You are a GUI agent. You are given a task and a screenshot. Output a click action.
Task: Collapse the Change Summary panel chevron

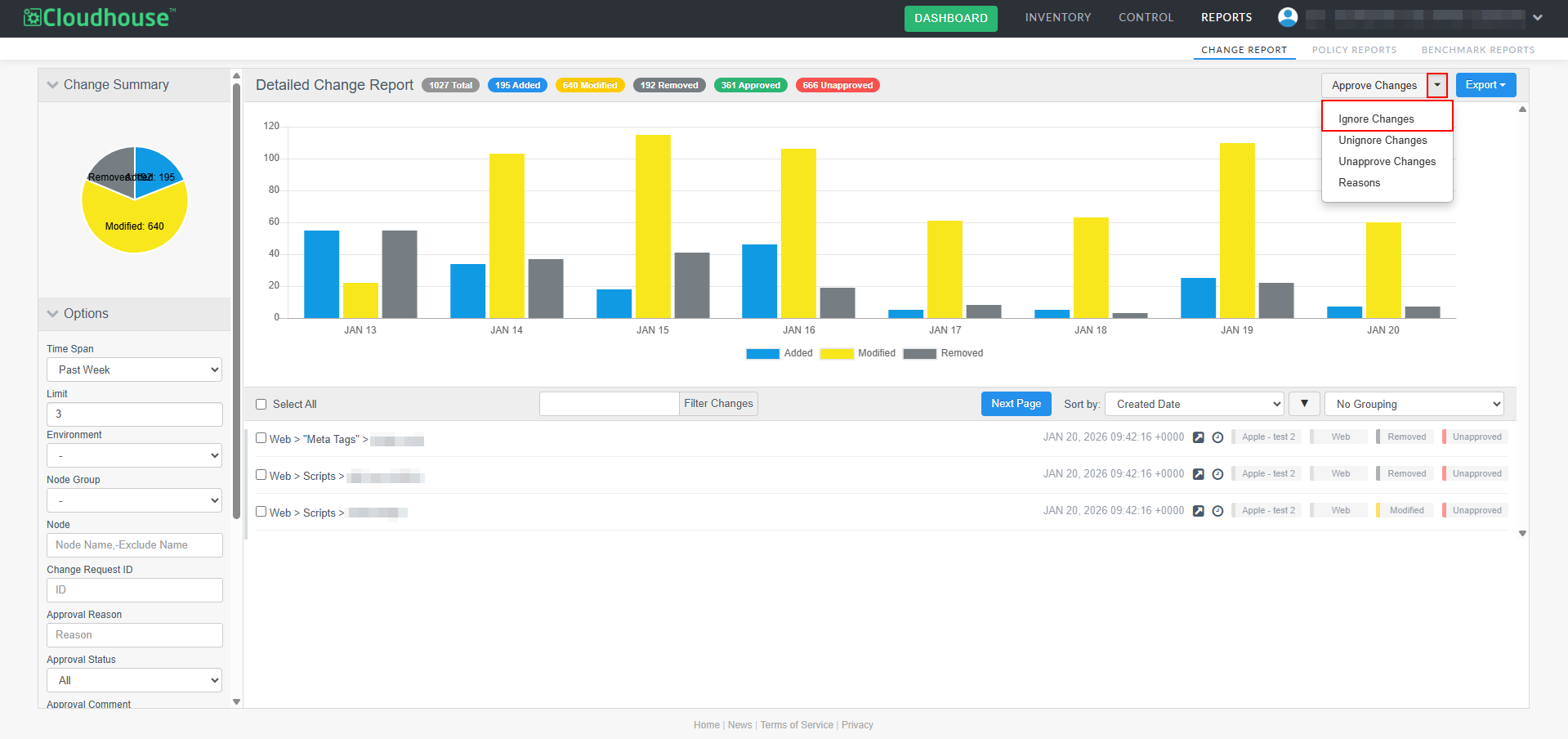click(x=53, y=85)
